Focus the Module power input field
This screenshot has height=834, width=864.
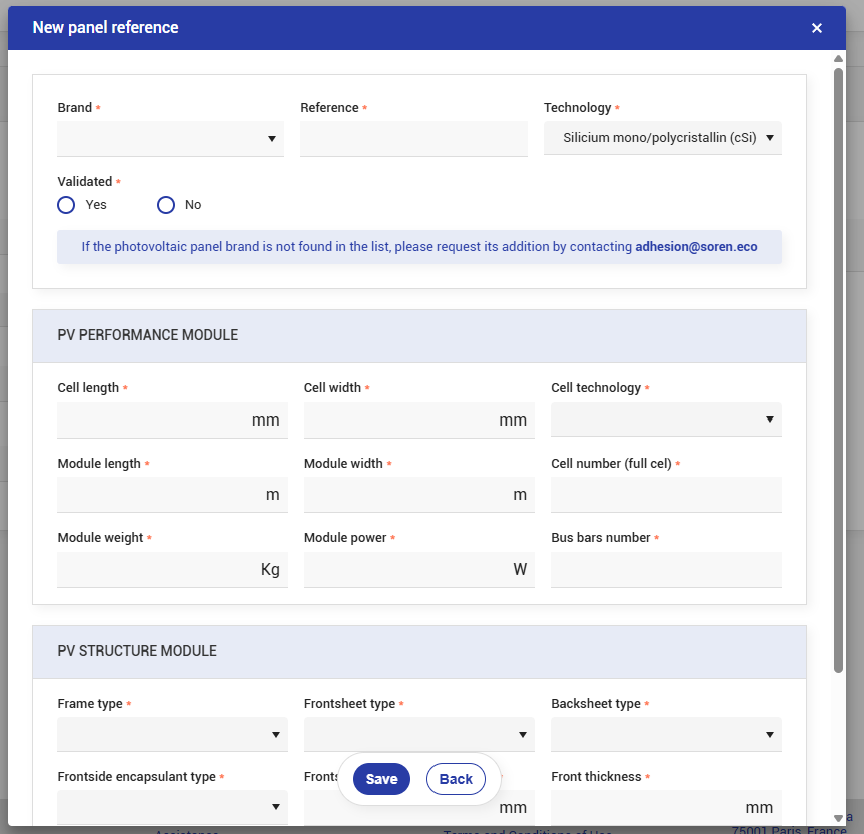pyautogui.click(x=406, y=570)
